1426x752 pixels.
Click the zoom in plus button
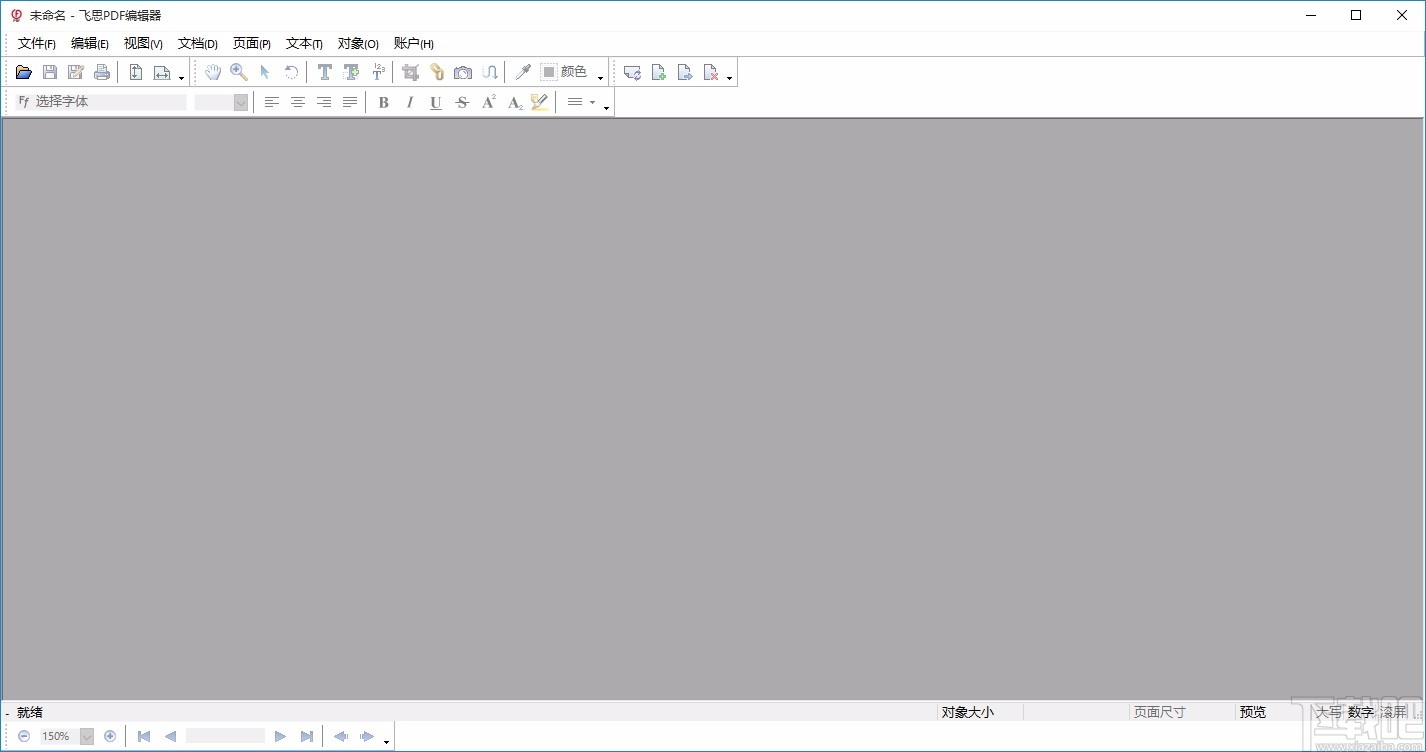(x=110, y=736)
